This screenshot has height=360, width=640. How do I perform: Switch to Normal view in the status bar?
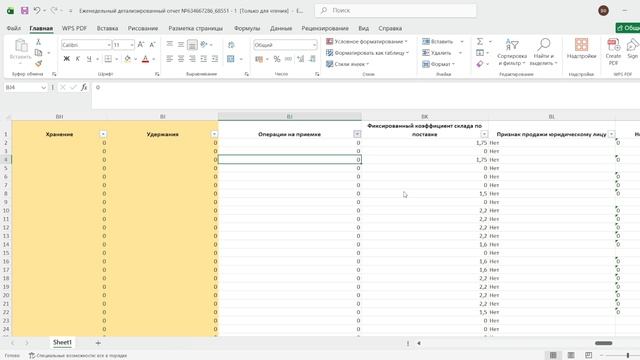click(x=553, y=356)
